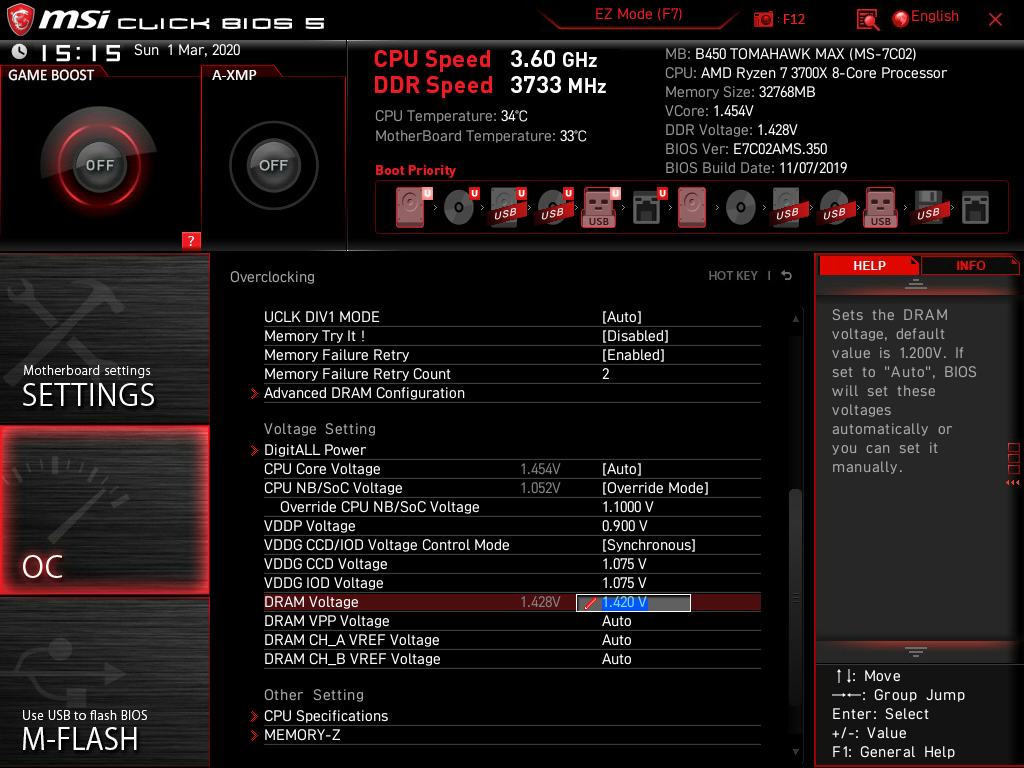1024x768 pixels.
Task: Open the HOT KEY menu
Action: [x=733, y=276]
